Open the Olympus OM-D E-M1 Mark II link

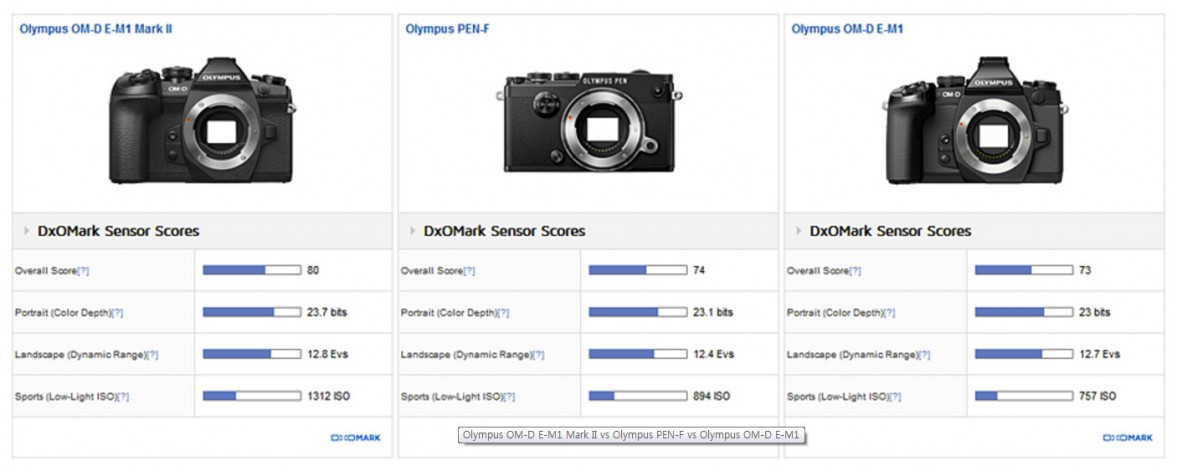point(95,29)
